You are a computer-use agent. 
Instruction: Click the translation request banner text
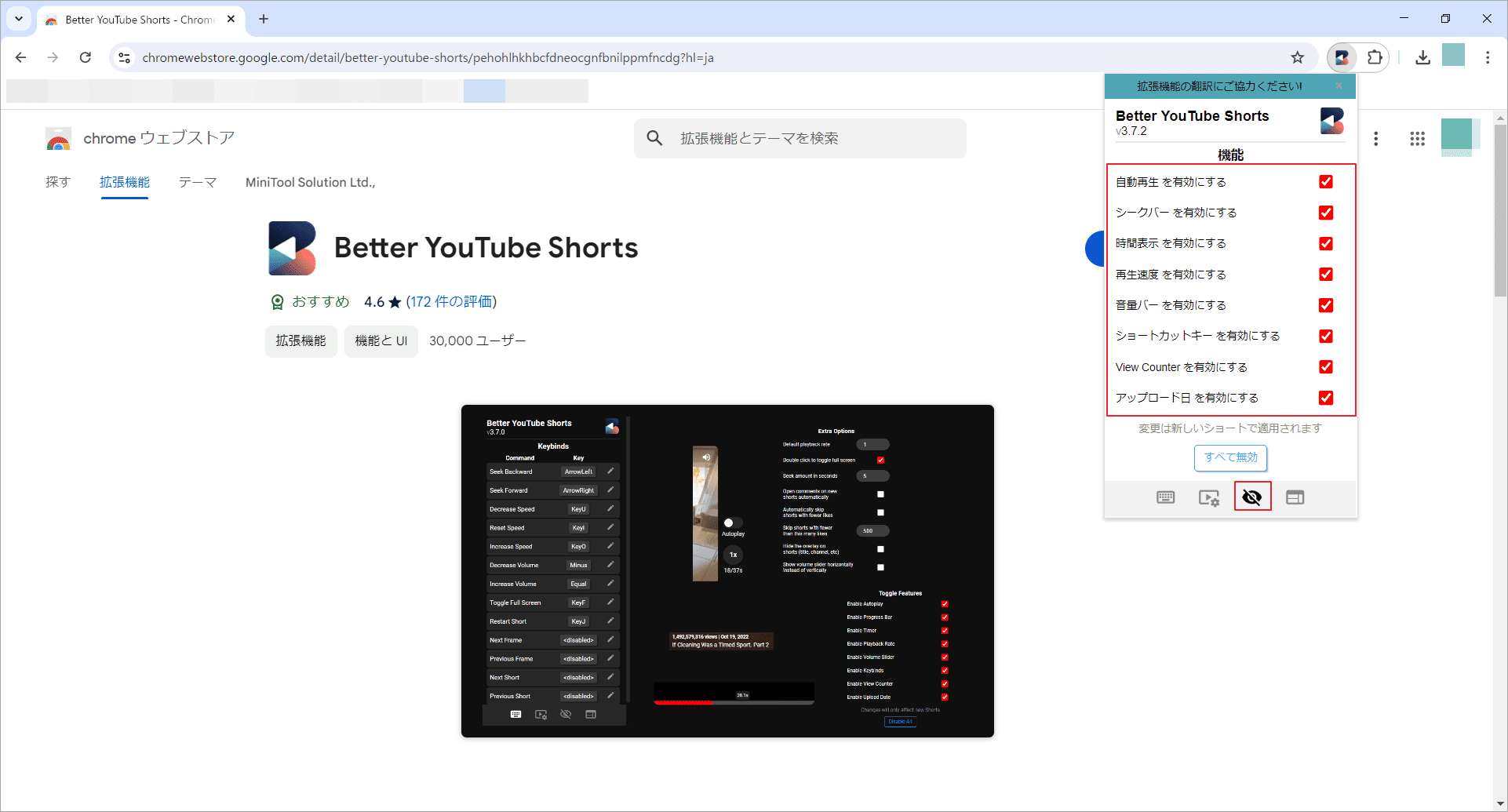(x=1219, y=86)
